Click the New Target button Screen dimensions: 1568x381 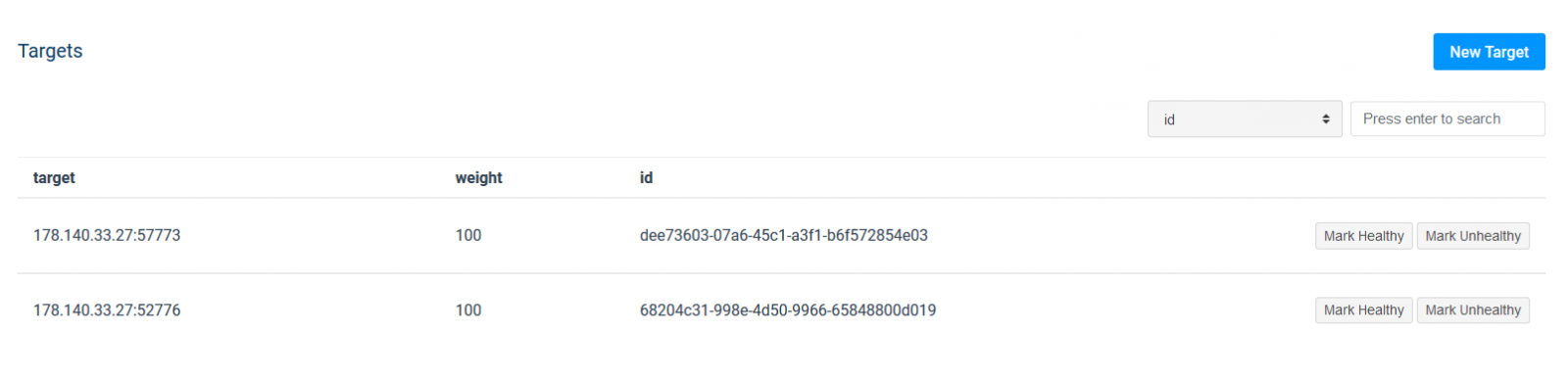[x=1489, y=52]
